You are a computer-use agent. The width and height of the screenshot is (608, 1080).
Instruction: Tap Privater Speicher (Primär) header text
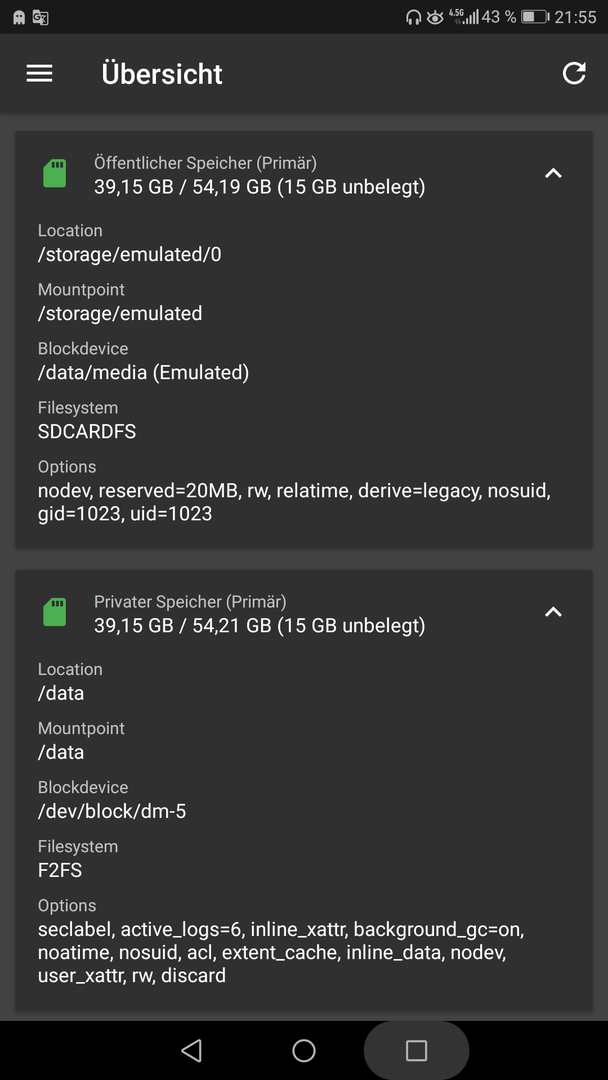point(190,602)
